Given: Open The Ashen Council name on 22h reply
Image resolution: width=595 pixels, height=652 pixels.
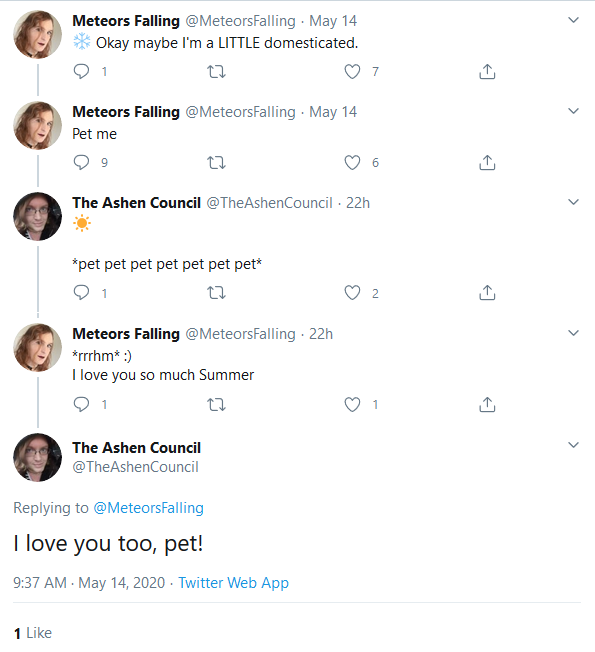Looking at the screenshot, I should [x=136, y=203].
